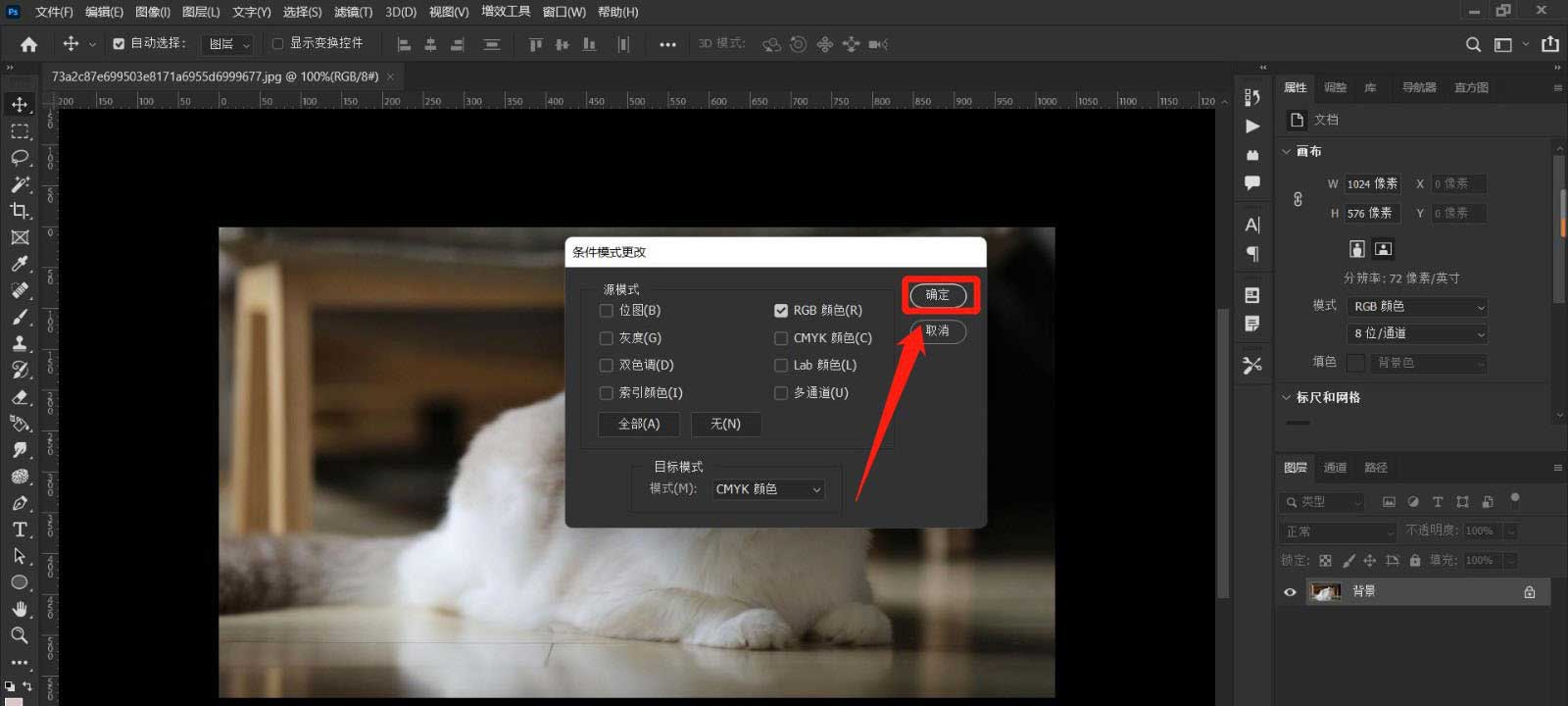Open the 目标模式 CMYK 颜色 dropdown

(x=767, y=489)
